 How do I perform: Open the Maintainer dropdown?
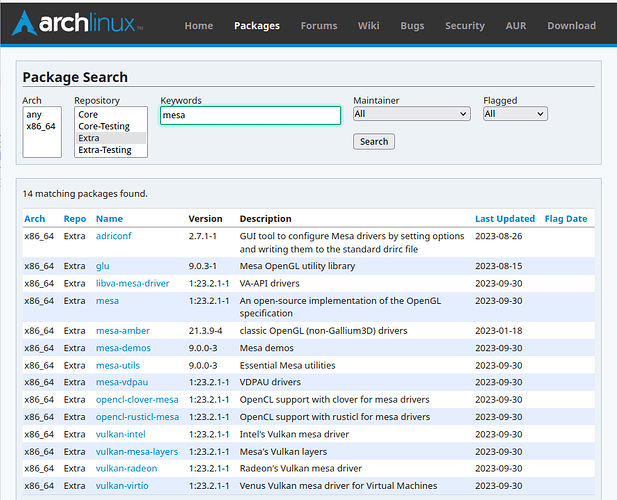[412, 114]
